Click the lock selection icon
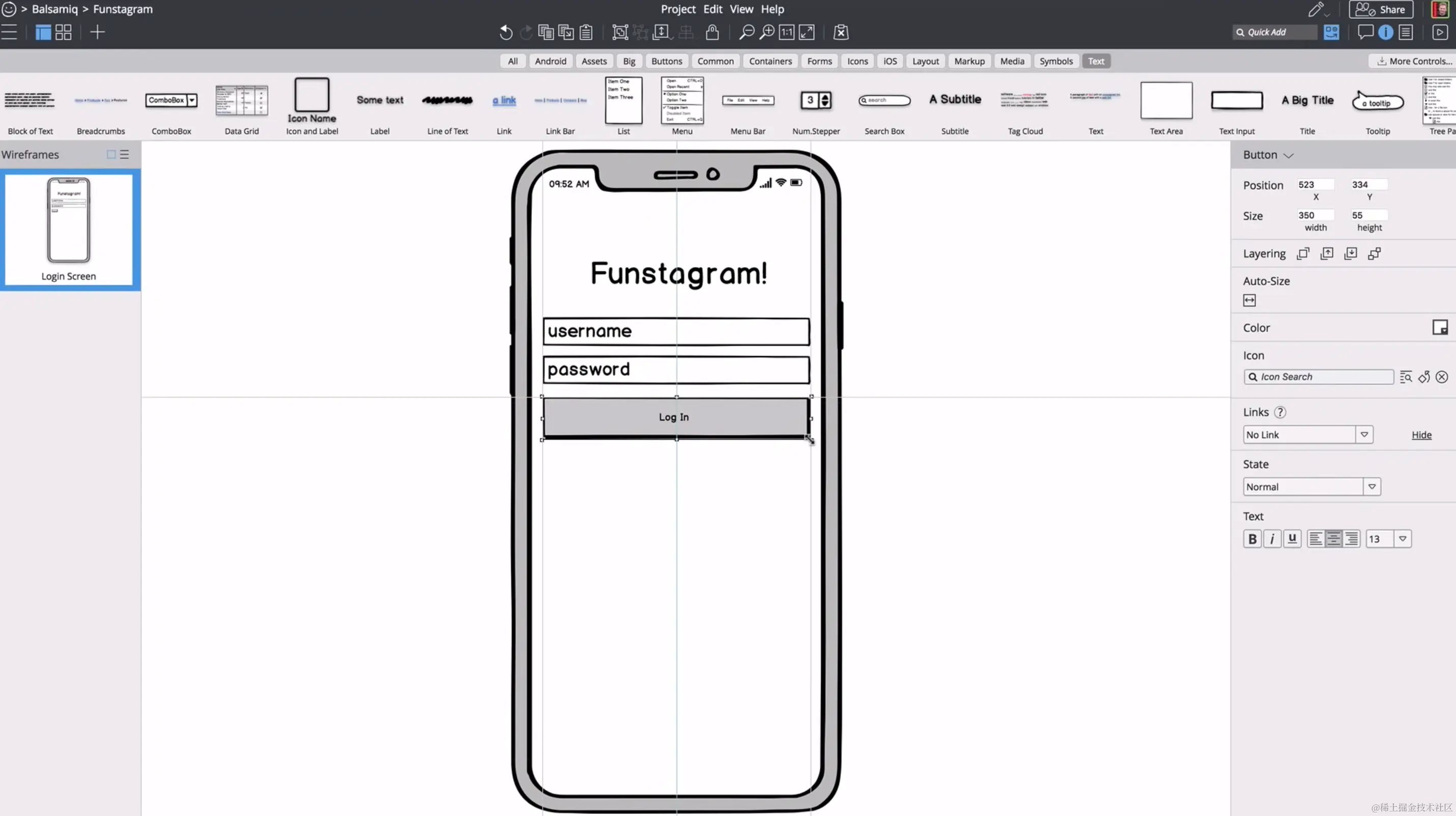The image size is (1456, 816). (712, 33)
